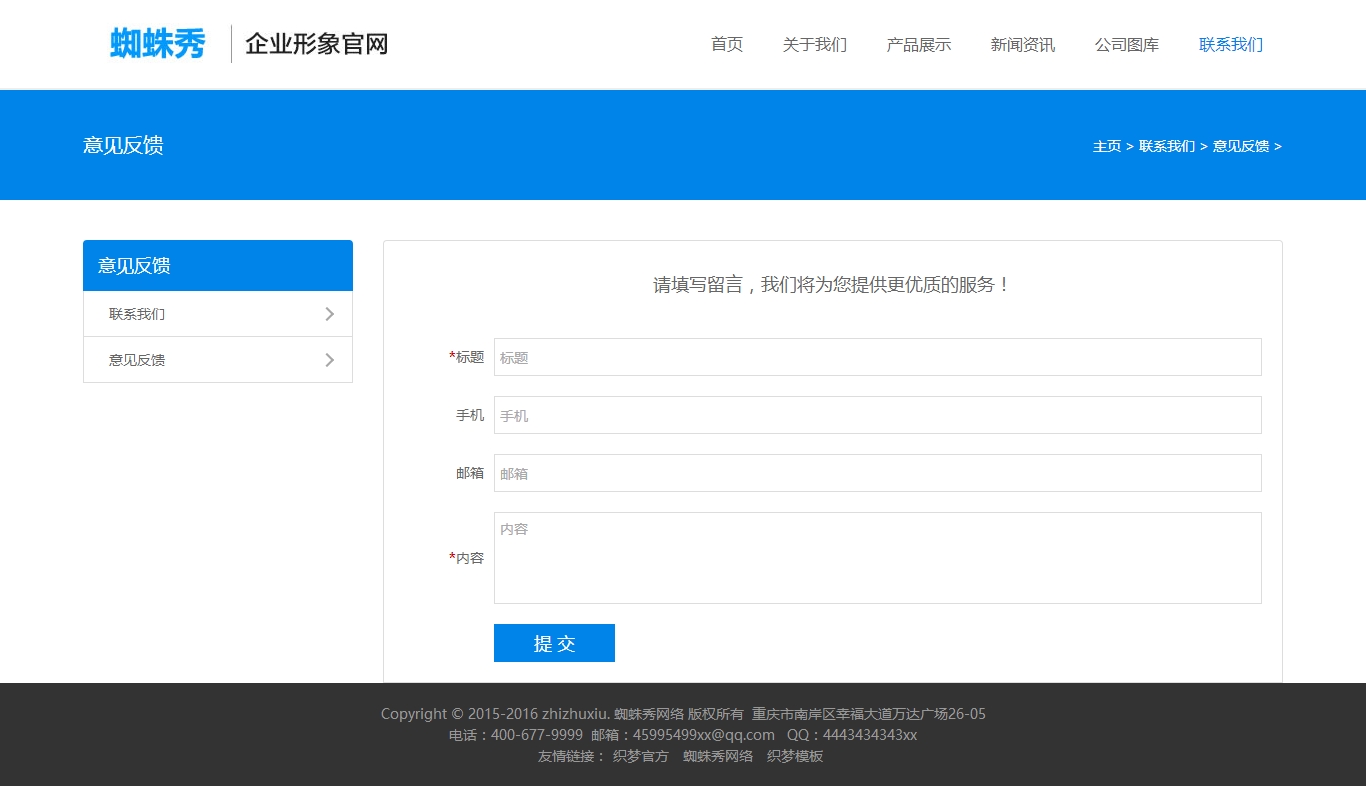Select 新闻资讯 in the top menu
The height and width of the screenshot is (786, 1366).
[x=1022, y=45]
